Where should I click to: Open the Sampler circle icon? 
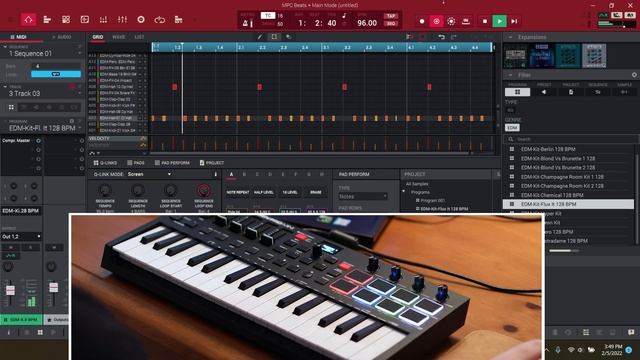pos(141,20)
